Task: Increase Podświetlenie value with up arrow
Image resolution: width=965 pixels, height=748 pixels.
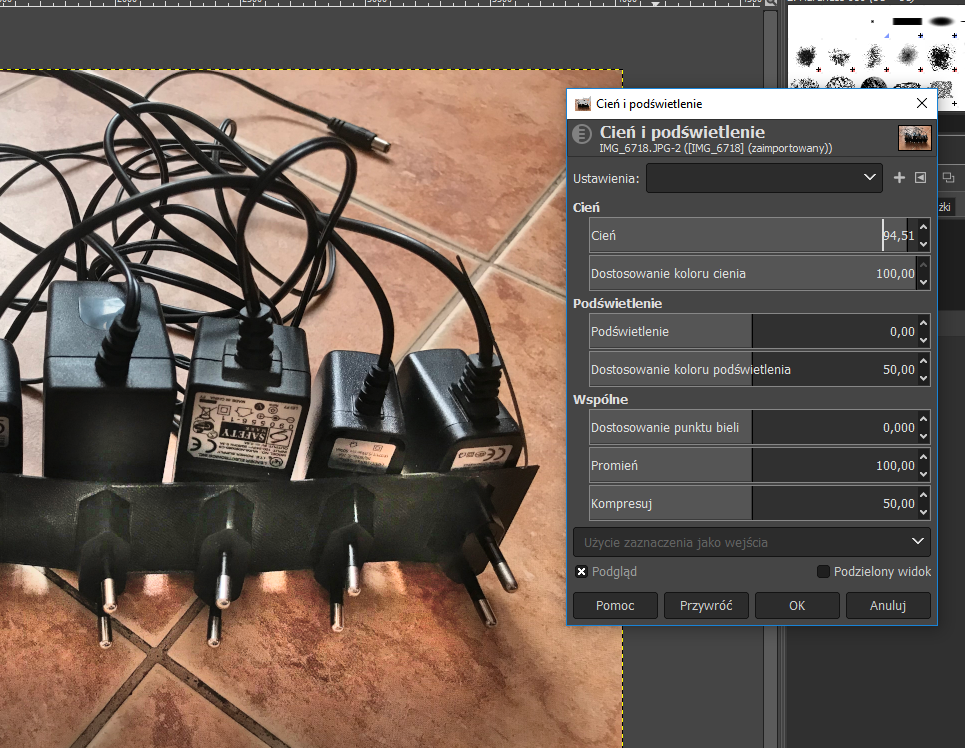Action: [923, 323]
